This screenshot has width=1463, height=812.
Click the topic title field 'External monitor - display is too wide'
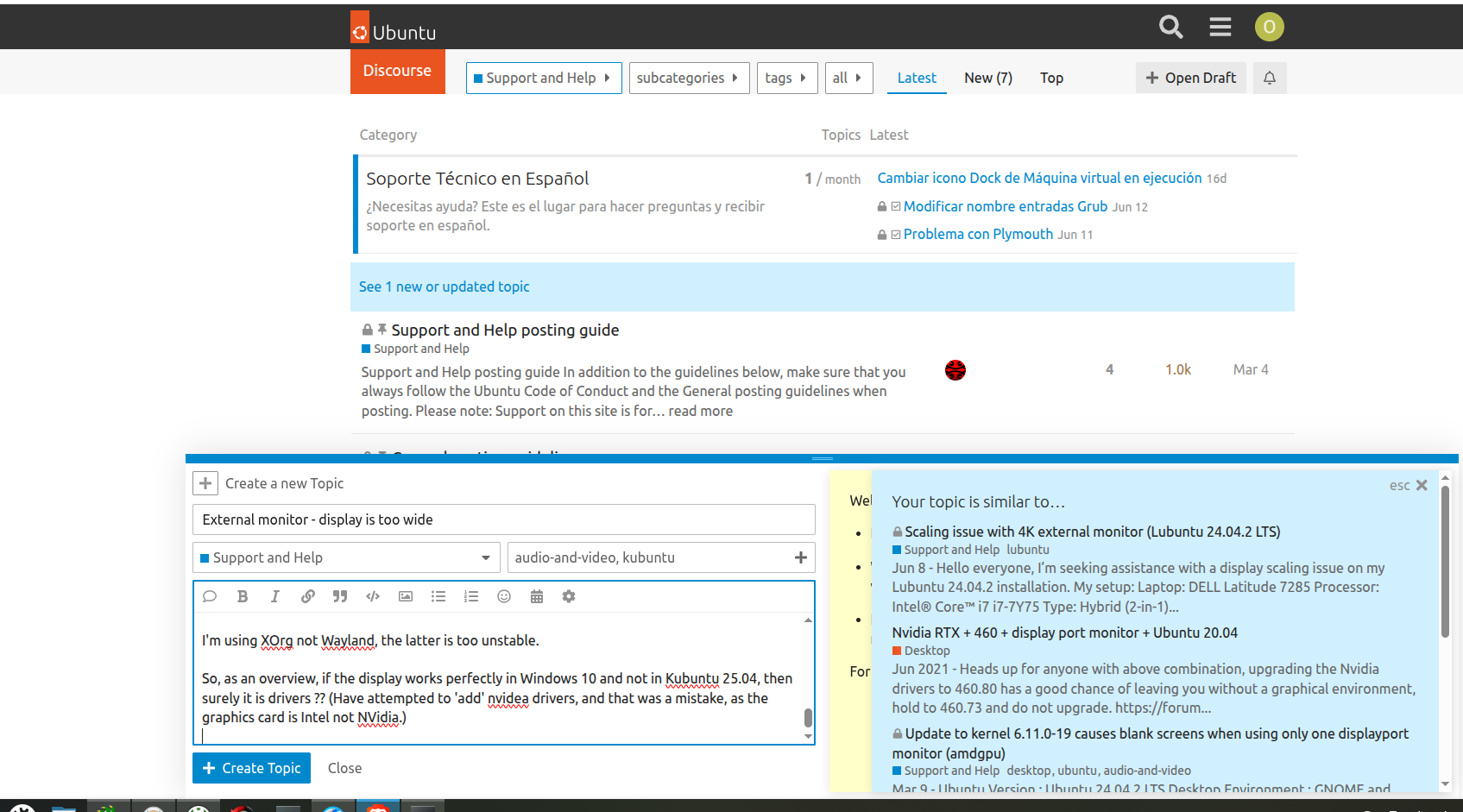[504, 519]
